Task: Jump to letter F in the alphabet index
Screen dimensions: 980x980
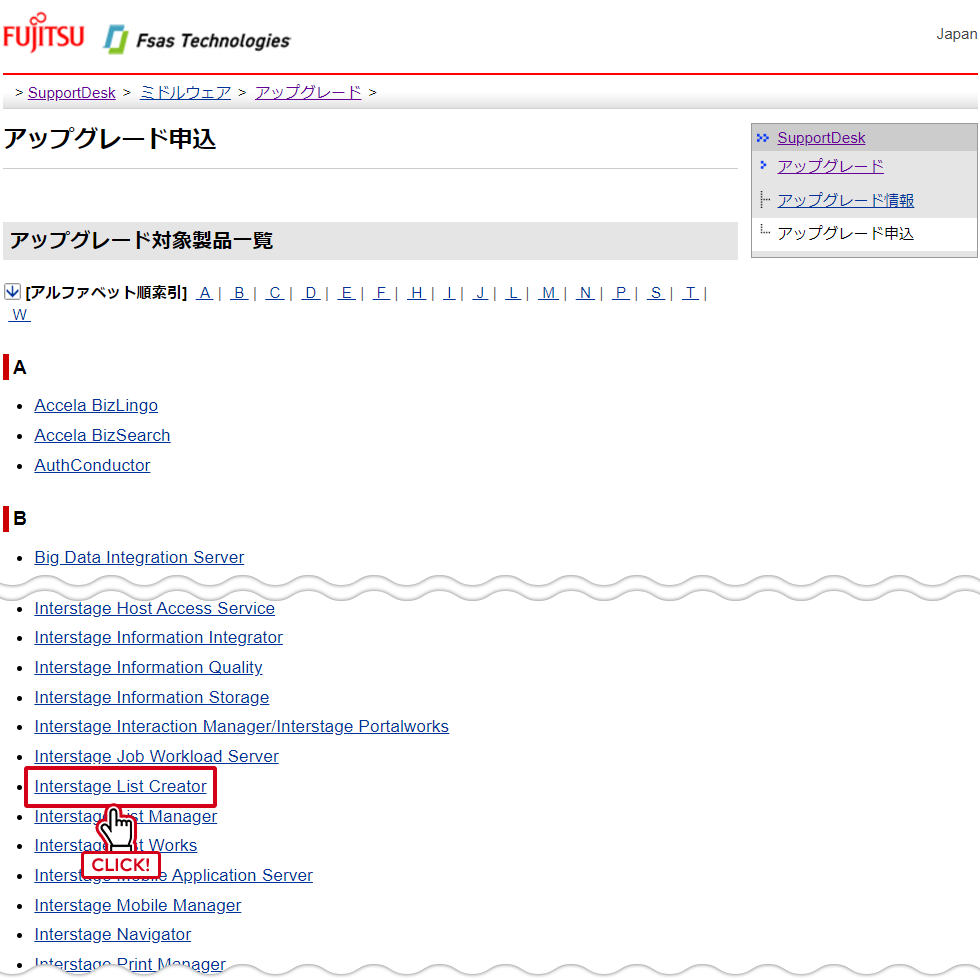Action: [381, 292]
